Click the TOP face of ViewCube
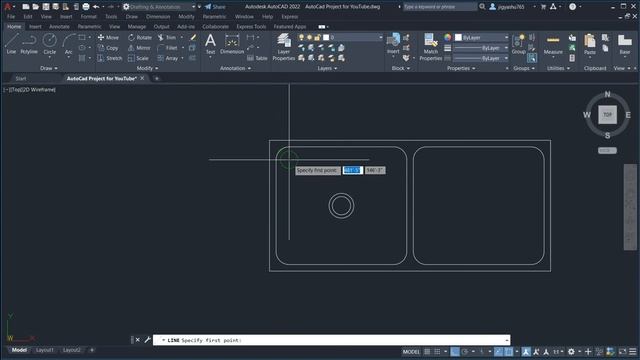The height and width of the screenshot is (360, 640). 607,114
